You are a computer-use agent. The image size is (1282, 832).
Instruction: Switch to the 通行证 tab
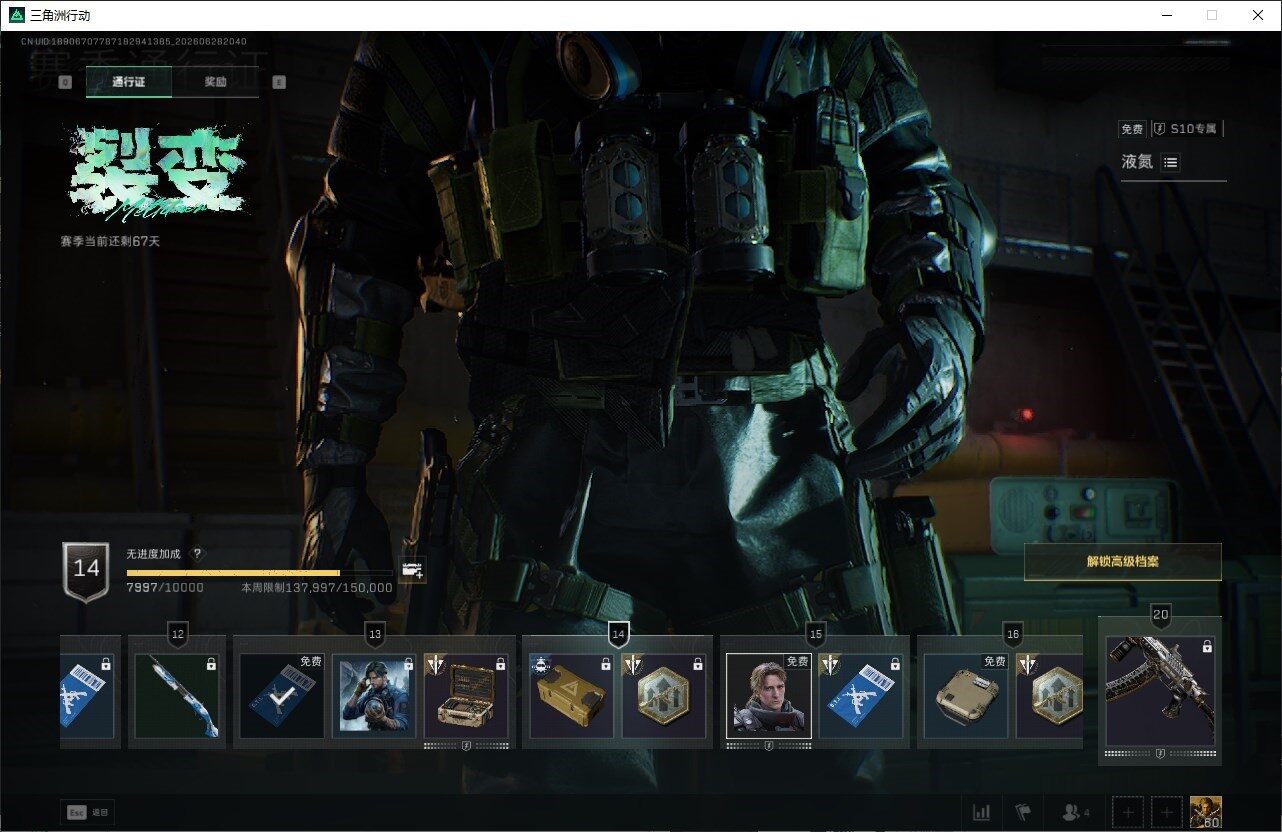pos(129,82)
